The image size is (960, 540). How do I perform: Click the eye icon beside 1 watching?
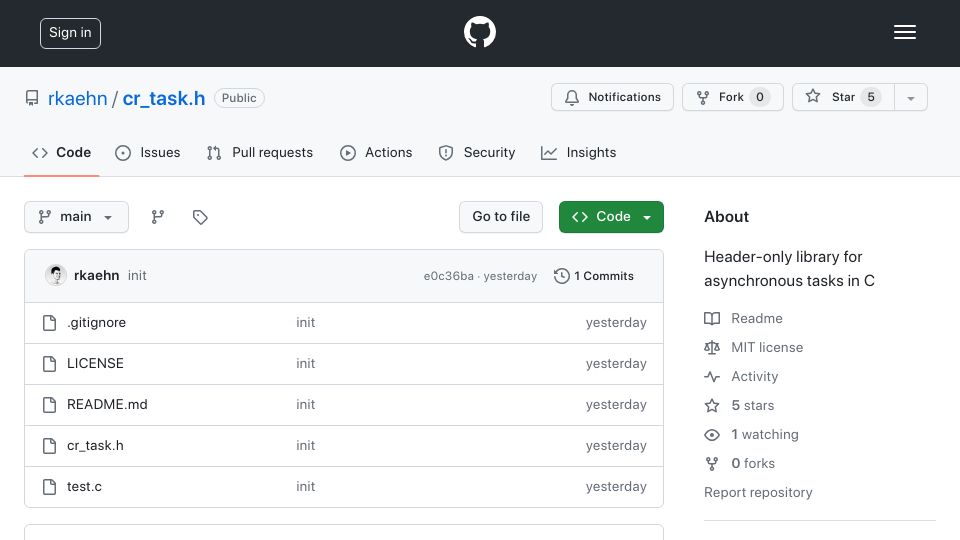coord(712,435)
